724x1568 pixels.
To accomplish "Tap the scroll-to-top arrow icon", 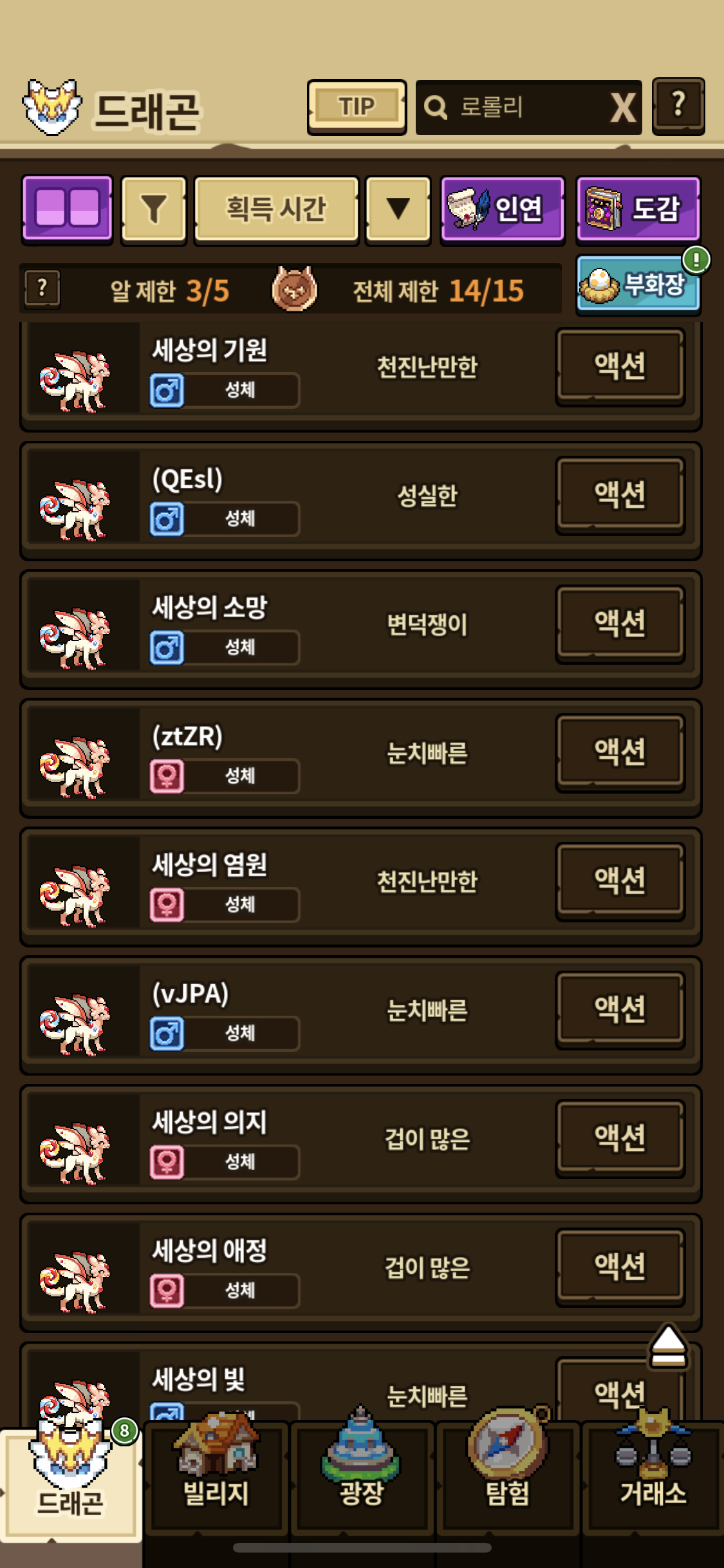I will pos(669,1347).
